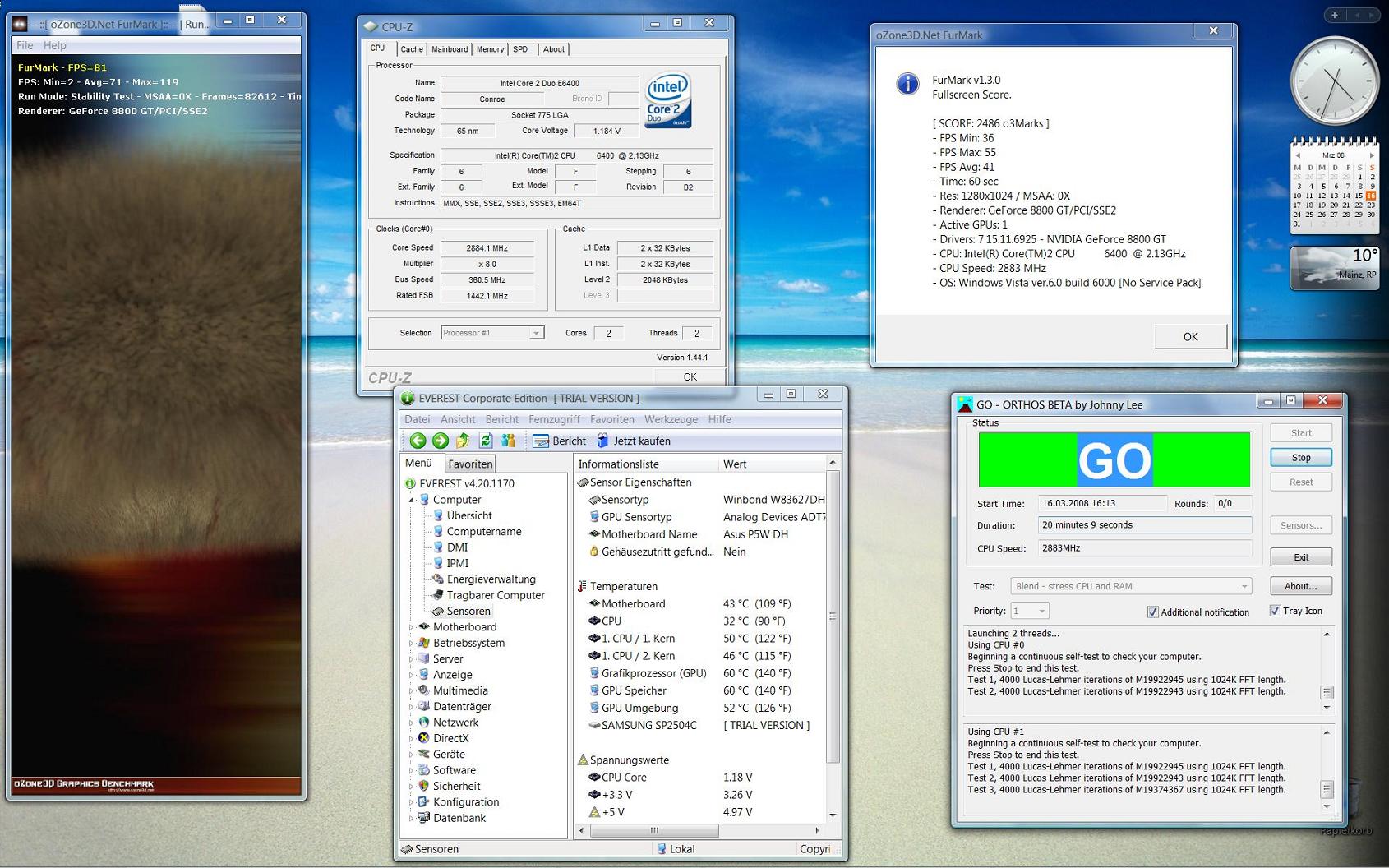Toggle Tray Icon checkbox in ORTHOS
This screenshot has width=1389, height=868.
1275,611
